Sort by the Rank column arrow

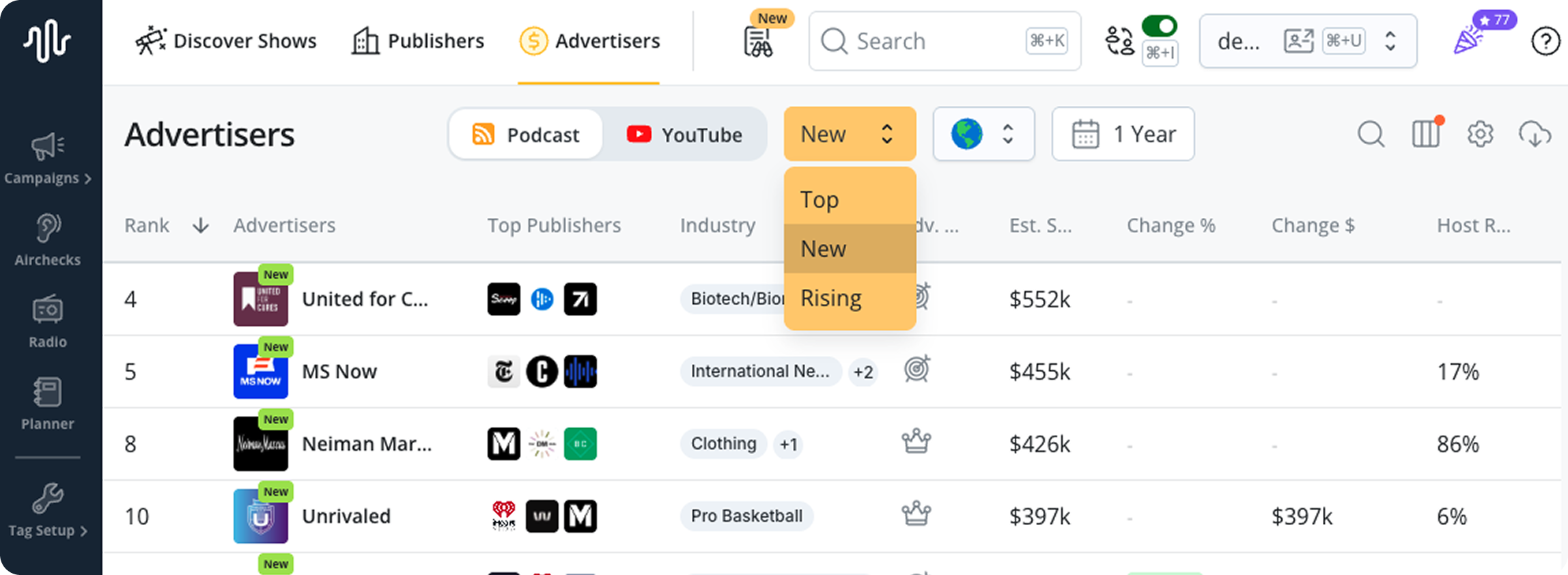pyautogui.click(x=201, y=225)
